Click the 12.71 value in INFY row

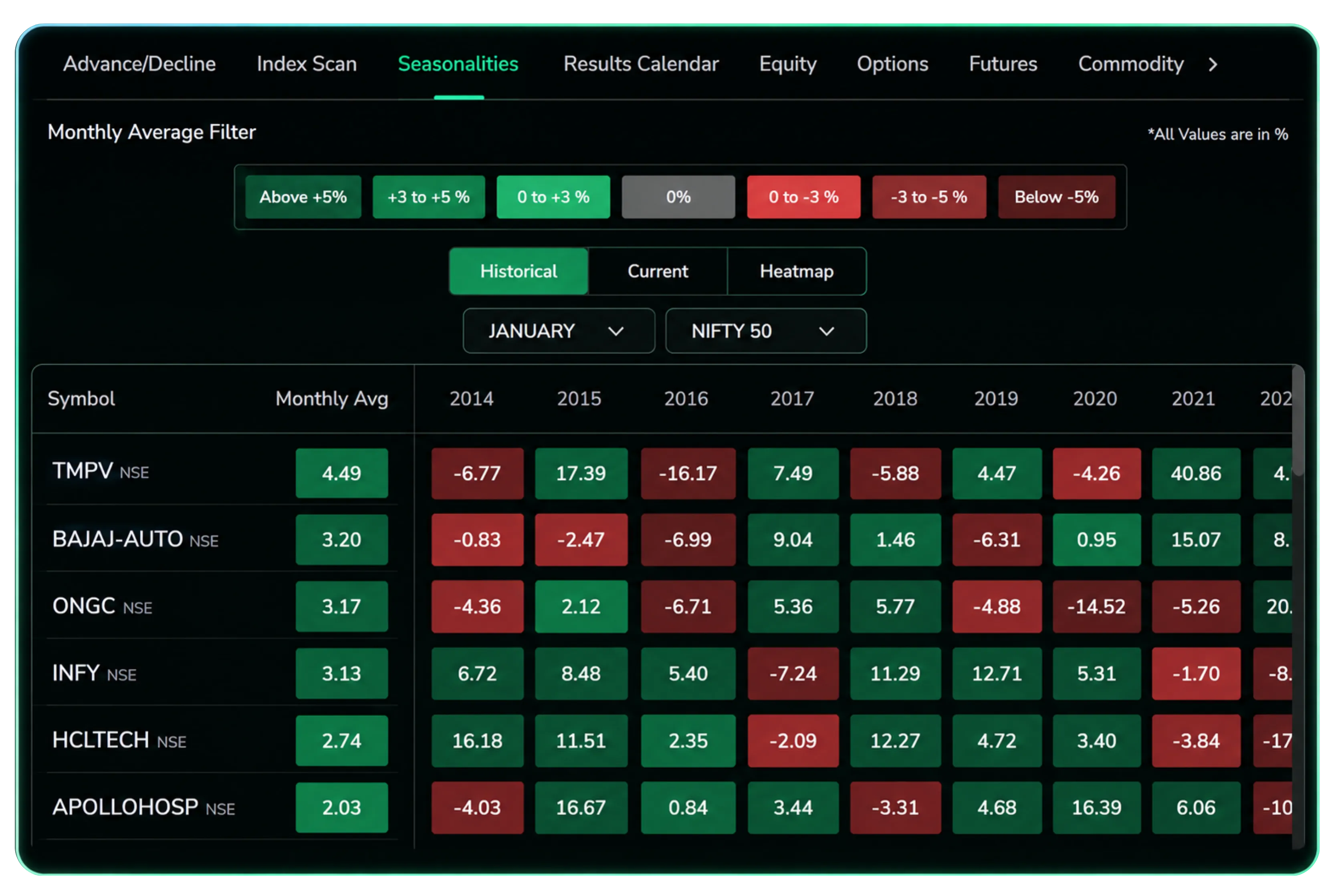pos(997,673)
